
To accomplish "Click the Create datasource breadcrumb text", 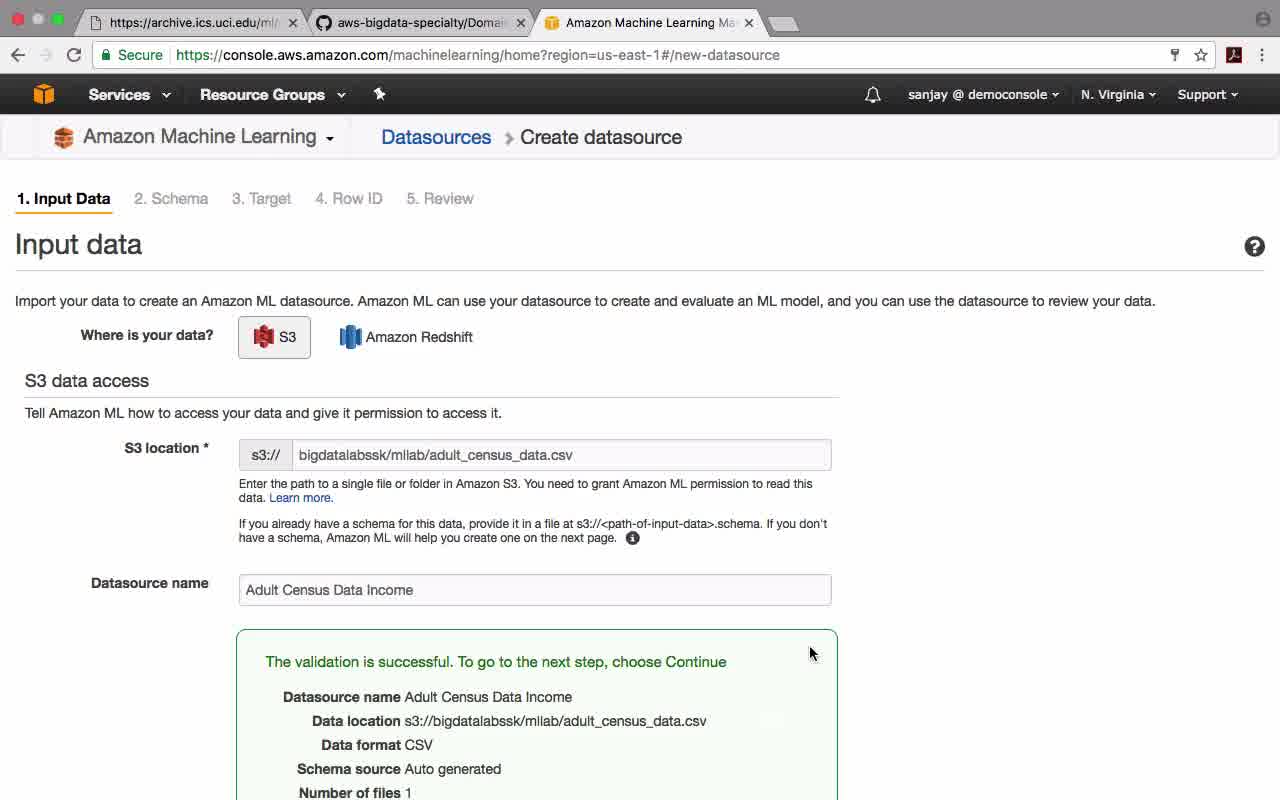I will click(601, 137).
